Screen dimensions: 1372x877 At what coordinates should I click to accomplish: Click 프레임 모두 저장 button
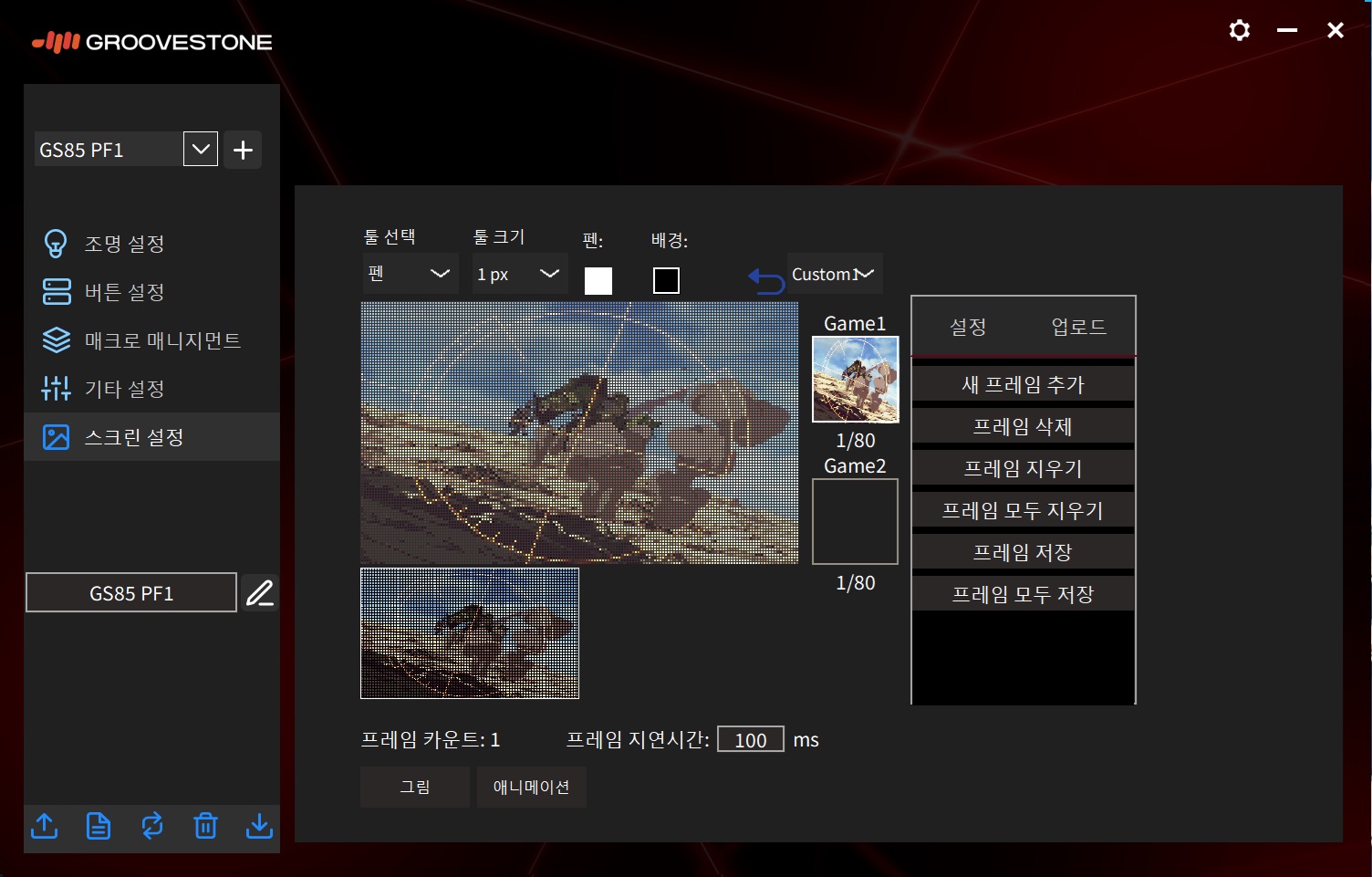[1024, 595]
